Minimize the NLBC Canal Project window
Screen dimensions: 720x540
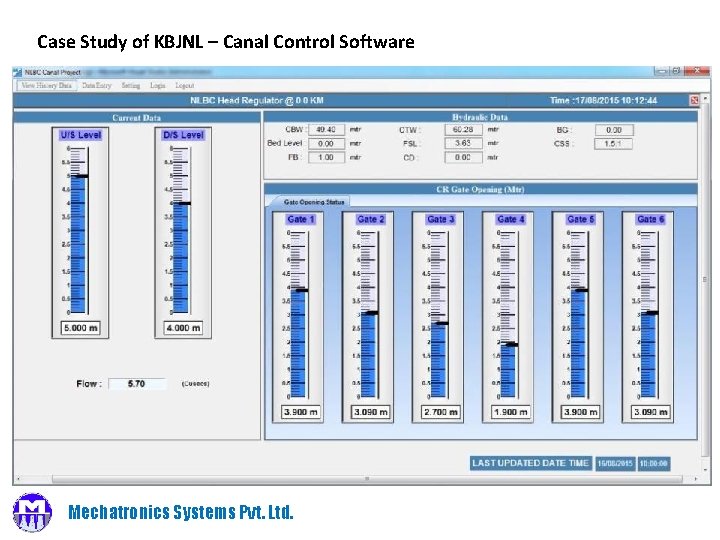662,71
